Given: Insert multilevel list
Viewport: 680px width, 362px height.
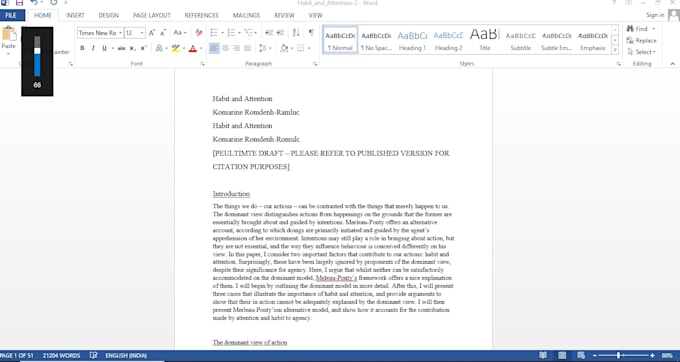Looking at the screenshot, I should coord(248,33).
